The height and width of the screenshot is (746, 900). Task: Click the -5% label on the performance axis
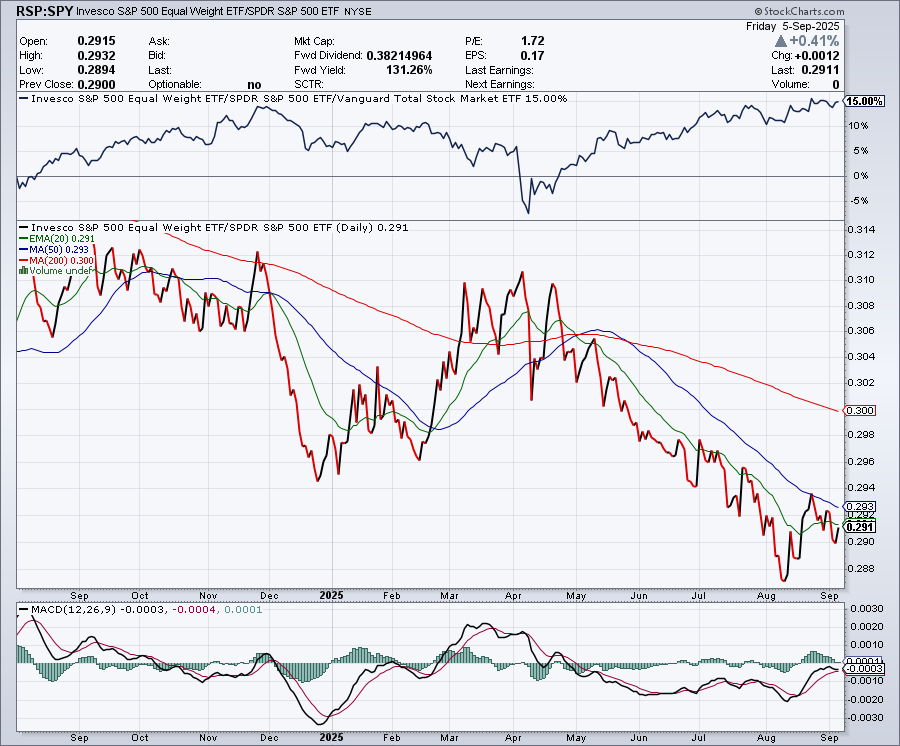[860, 201]
